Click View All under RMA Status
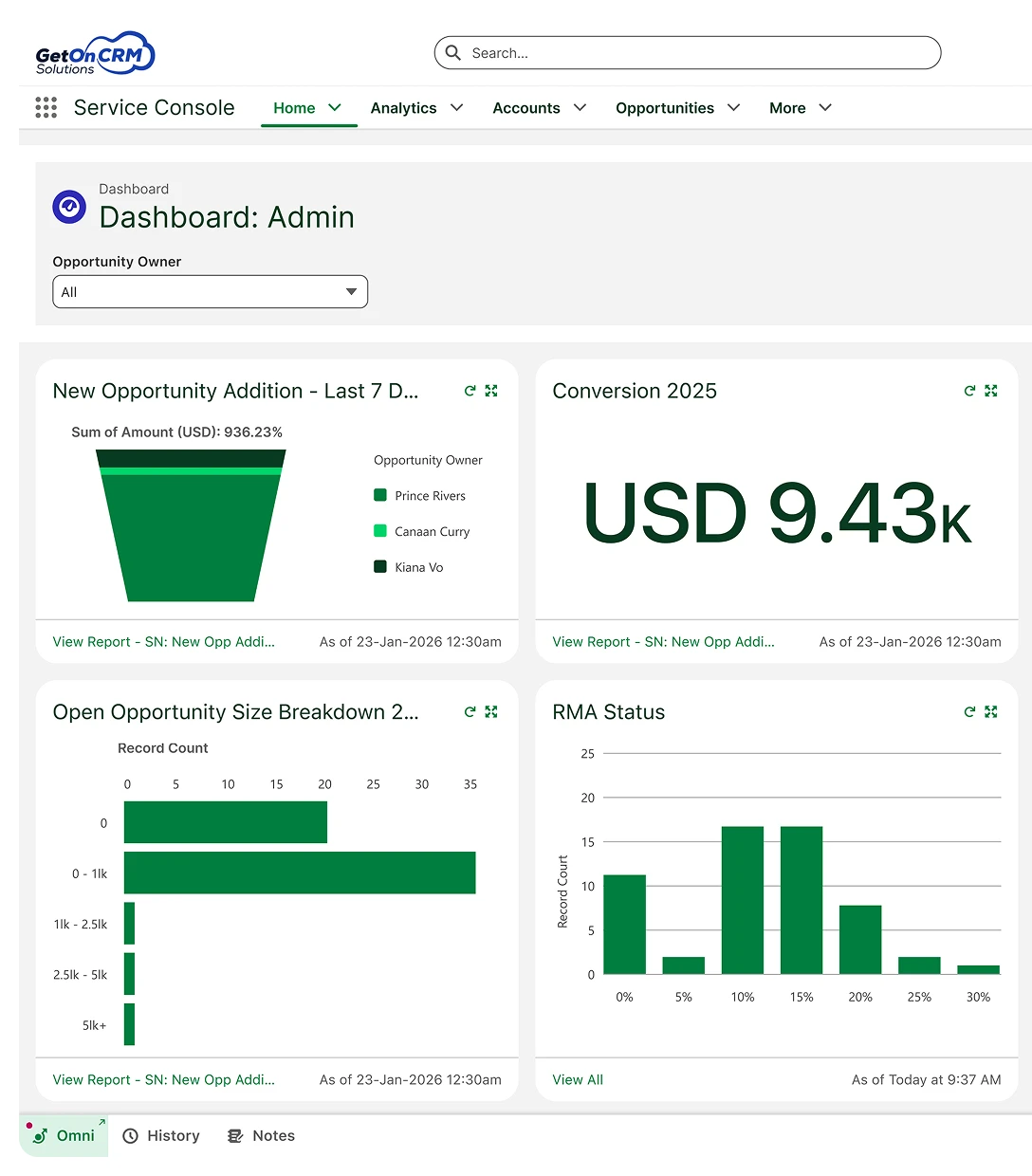The image size is (1032, 1176). click(578, 1079)
